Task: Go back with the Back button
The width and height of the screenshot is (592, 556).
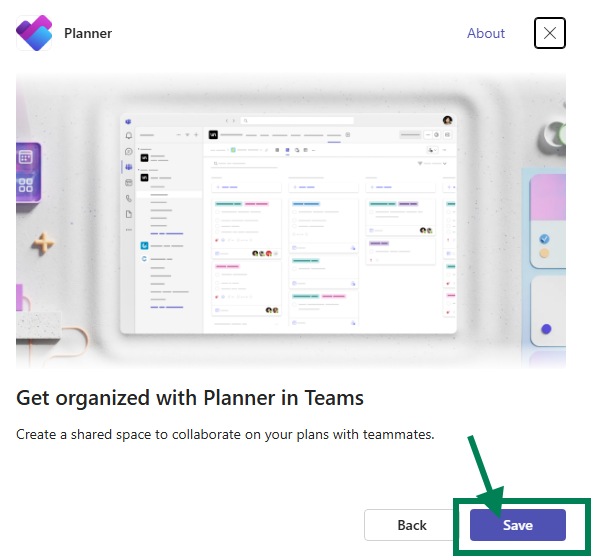Action: point(412,525)
